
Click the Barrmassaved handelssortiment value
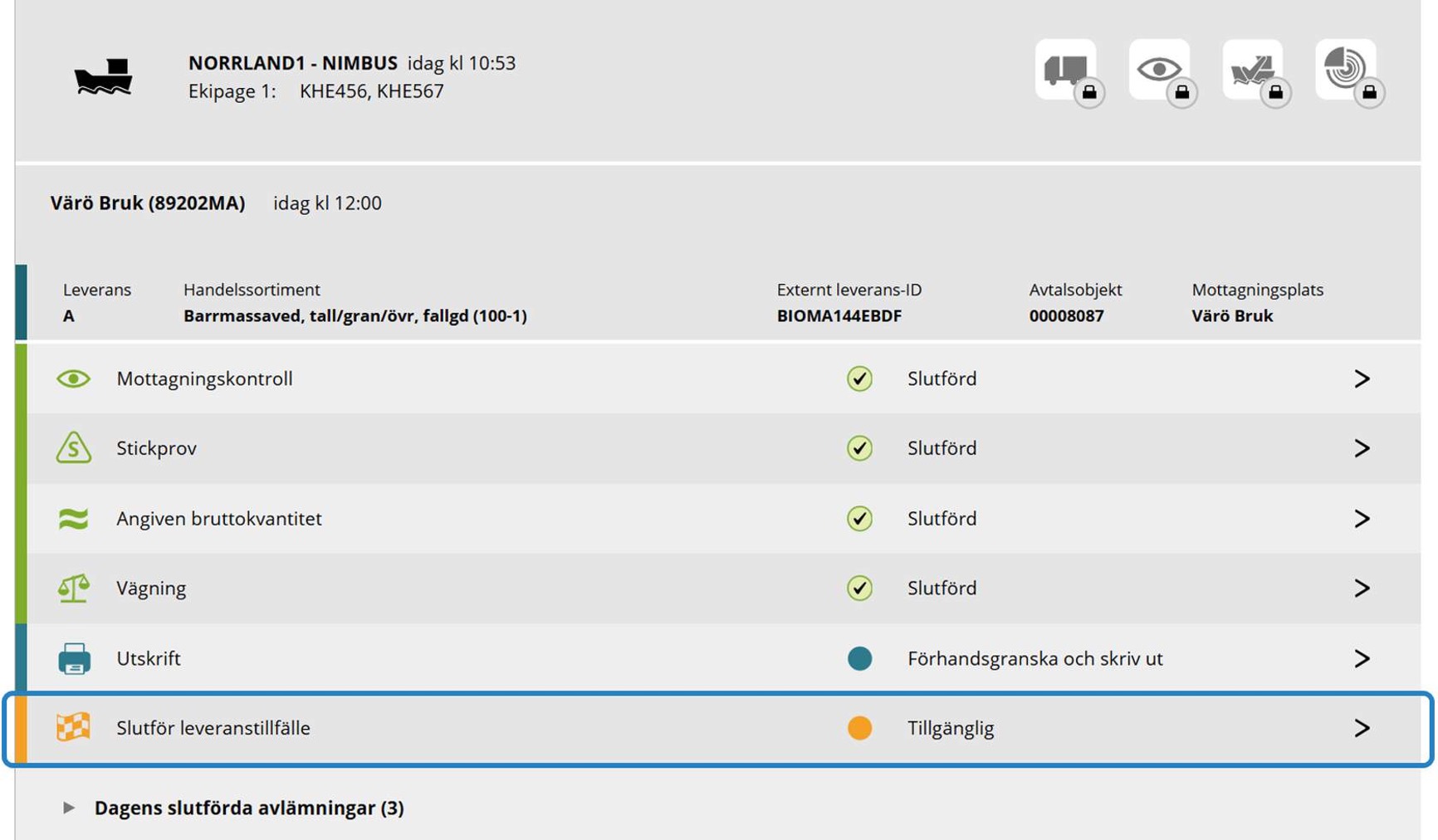(355, 316)
